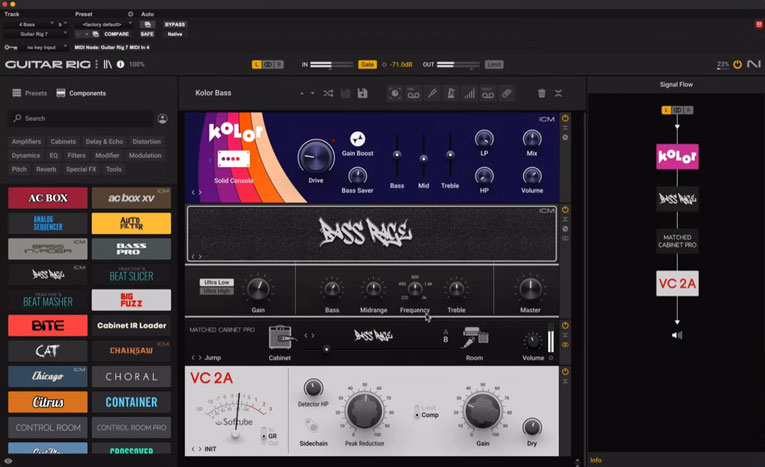Click the Native button
765x467 pixels.
pos(175,34)
